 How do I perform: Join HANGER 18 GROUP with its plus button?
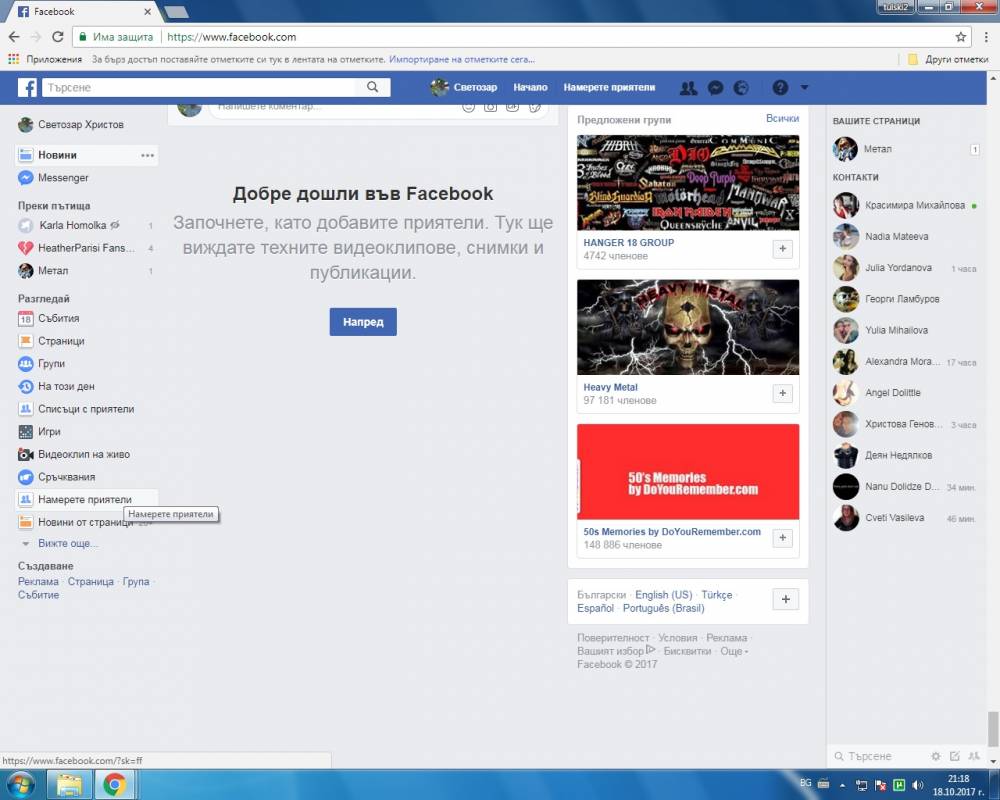783,248
